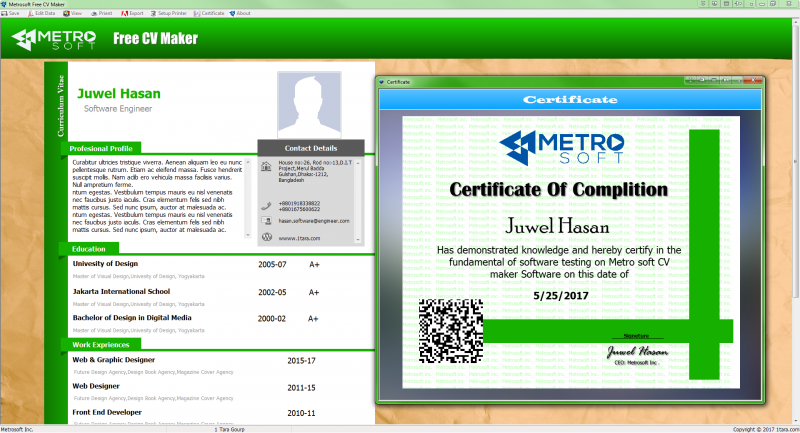Open the About toolbar item
This screenshot has width=800, height=433.
(x=240, y=13)
